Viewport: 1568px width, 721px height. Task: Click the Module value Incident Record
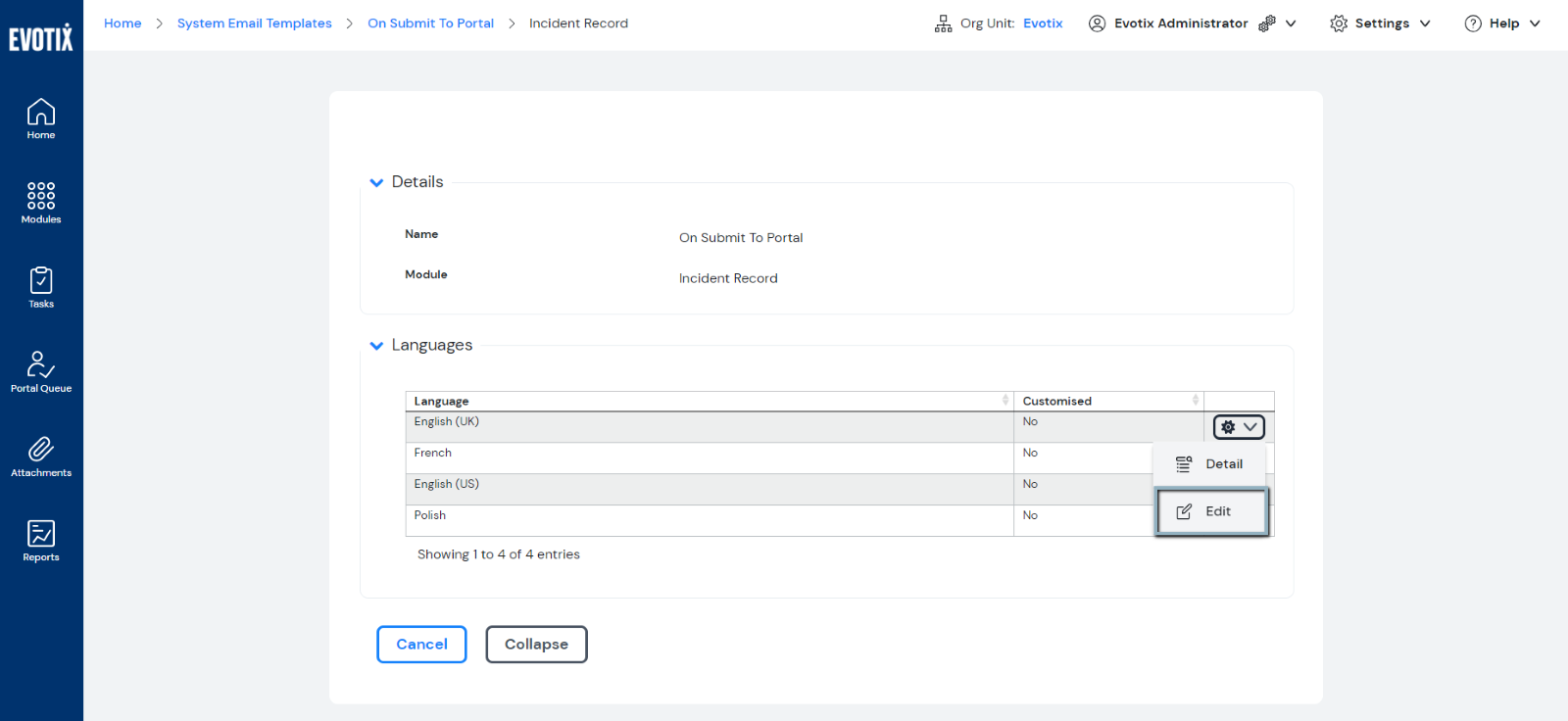[728, 278]
